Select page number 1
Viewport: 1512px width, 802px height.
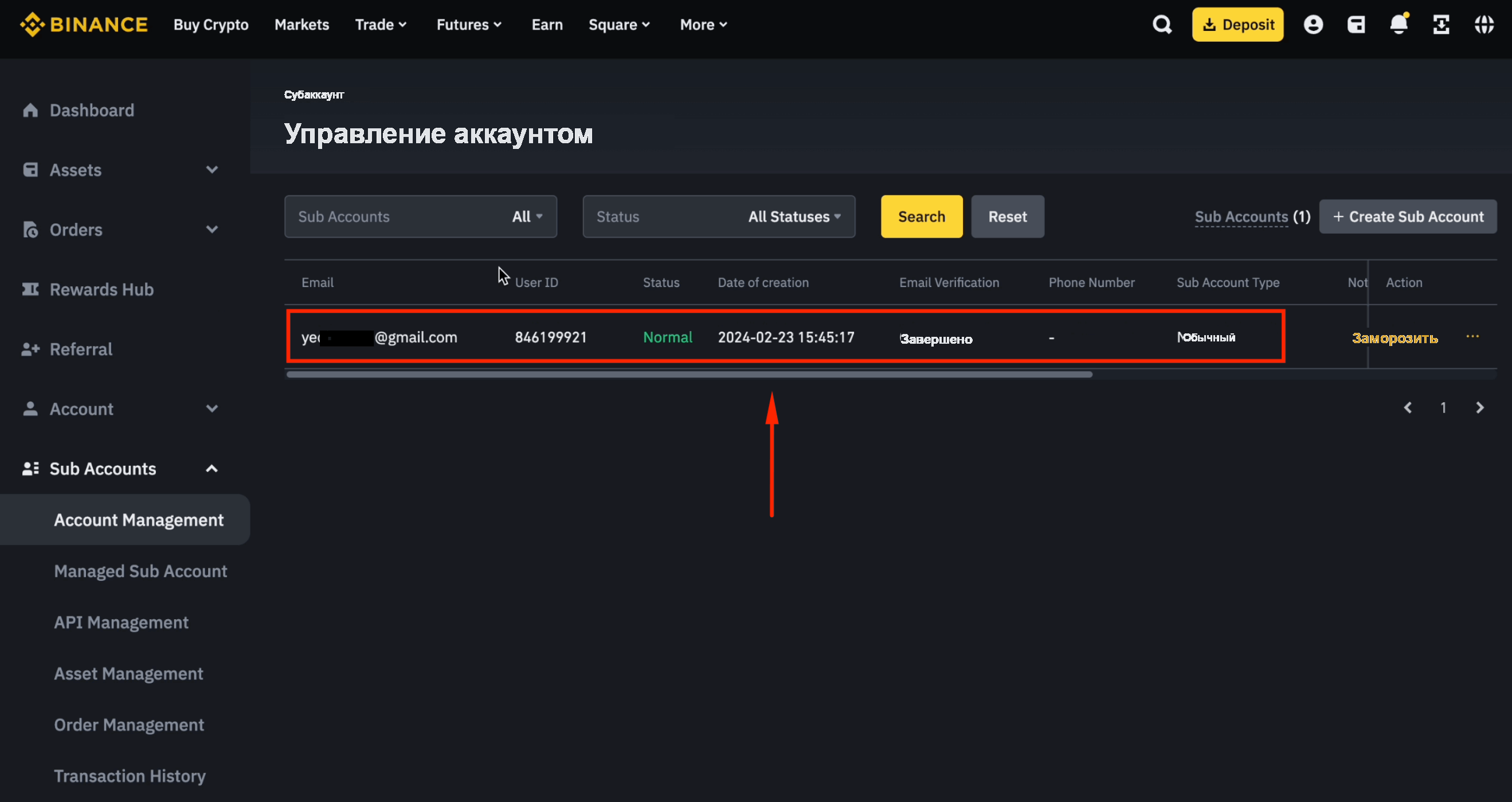(1443, 408)
